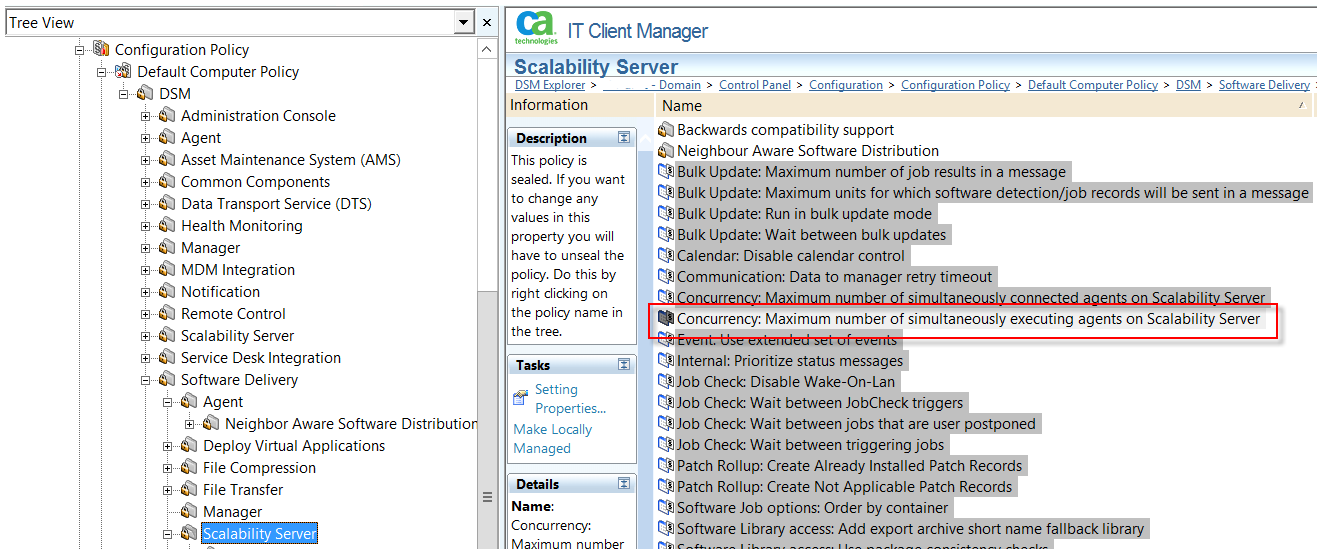Expand Asset Maintenance System (AMS) node
1322x556 pixels.
coord(145,160)
